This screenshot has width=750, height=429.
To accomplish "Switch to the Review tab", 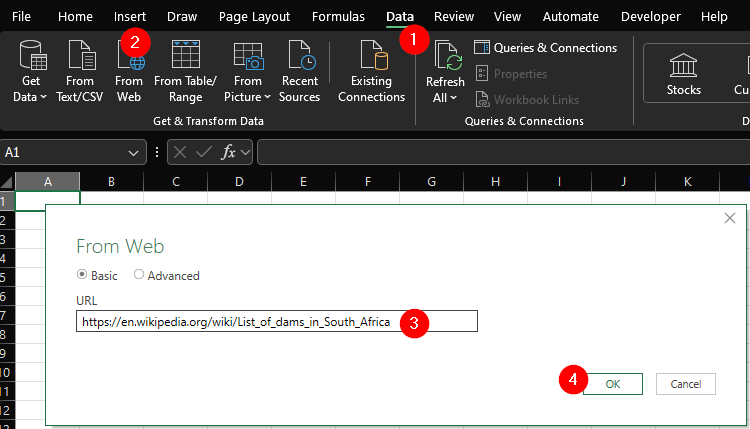I will coord(454,16).
